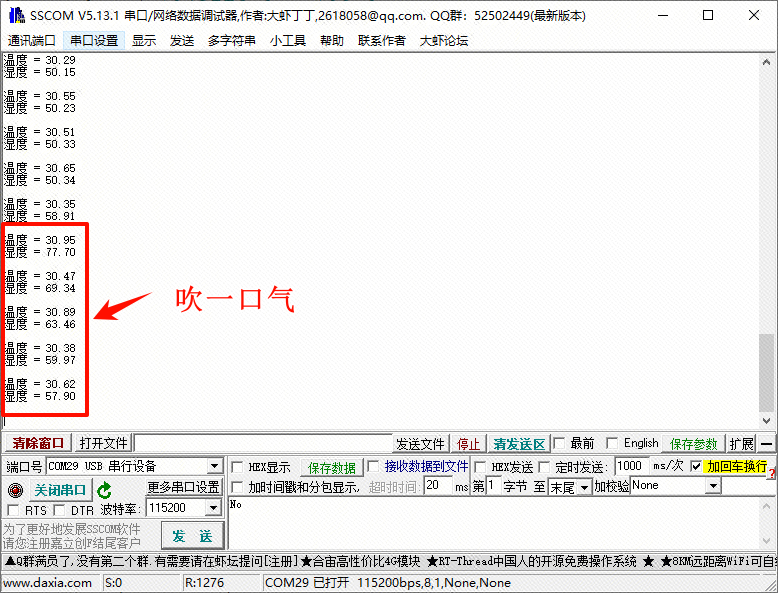Screen dimensions: 778x593
Task: Click the 1000 ms timed interval field
Action: point(631,467)
